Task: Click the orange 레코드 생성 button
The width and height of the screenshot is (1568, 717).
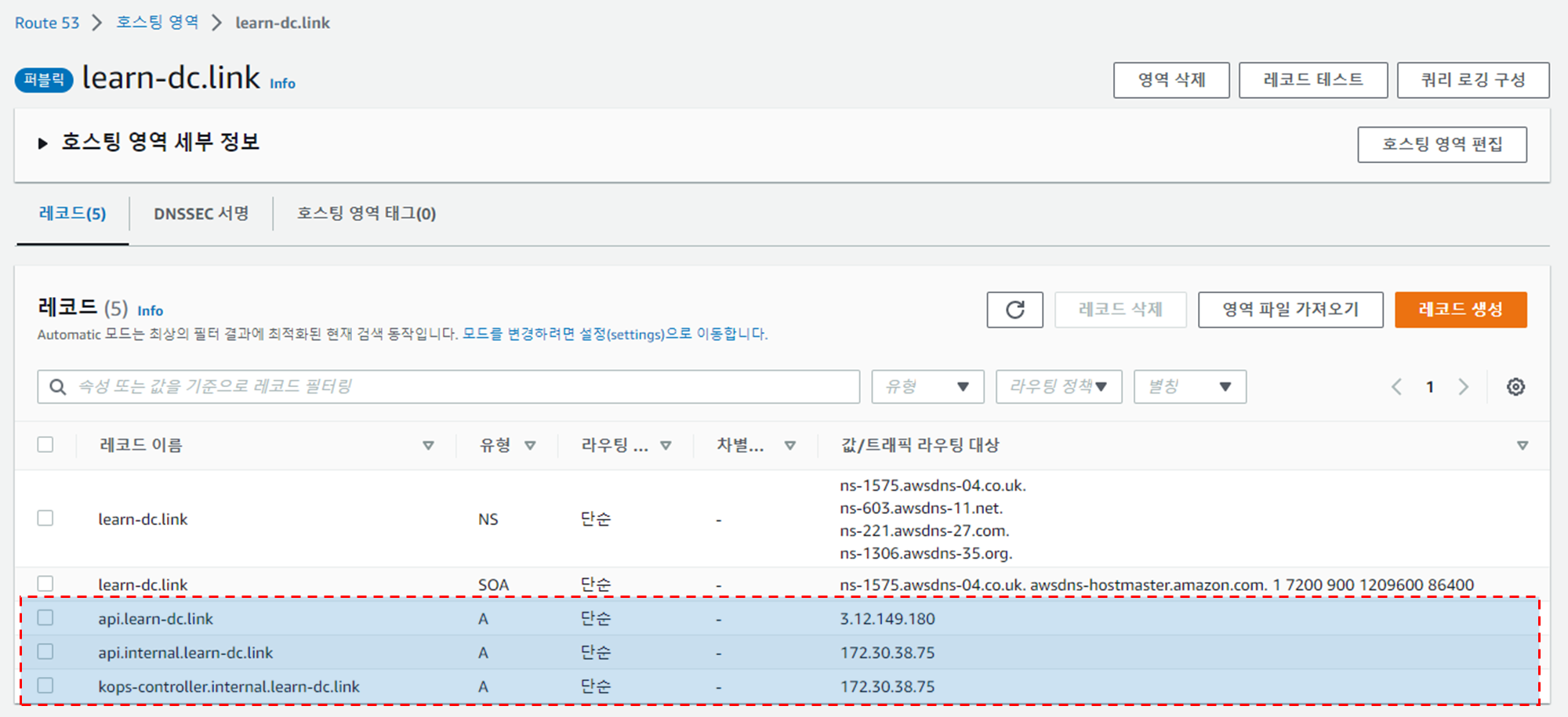Action: pos(1460,310)
